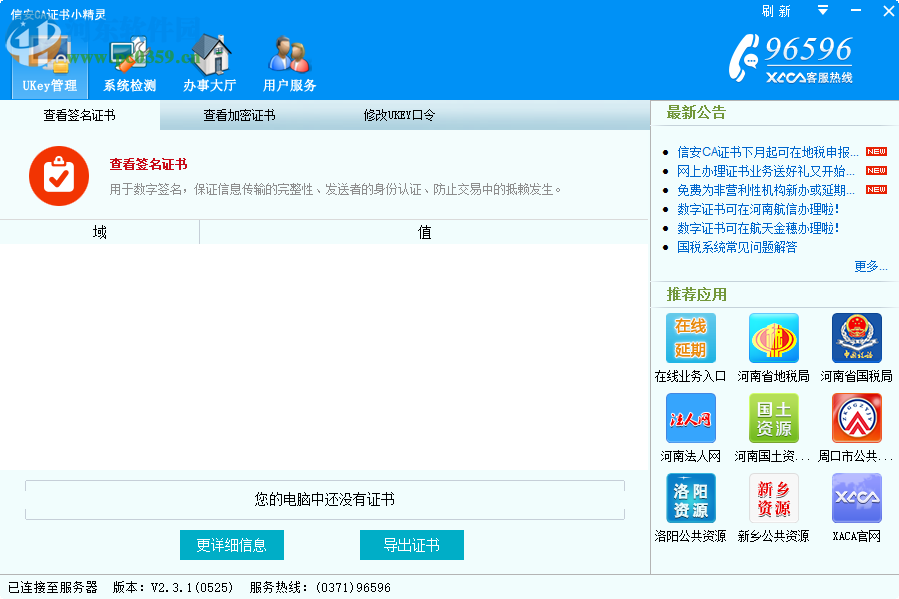Expand the title bar dropdown arrow
The height and width of the screenshot is (599, 899).
822,11
